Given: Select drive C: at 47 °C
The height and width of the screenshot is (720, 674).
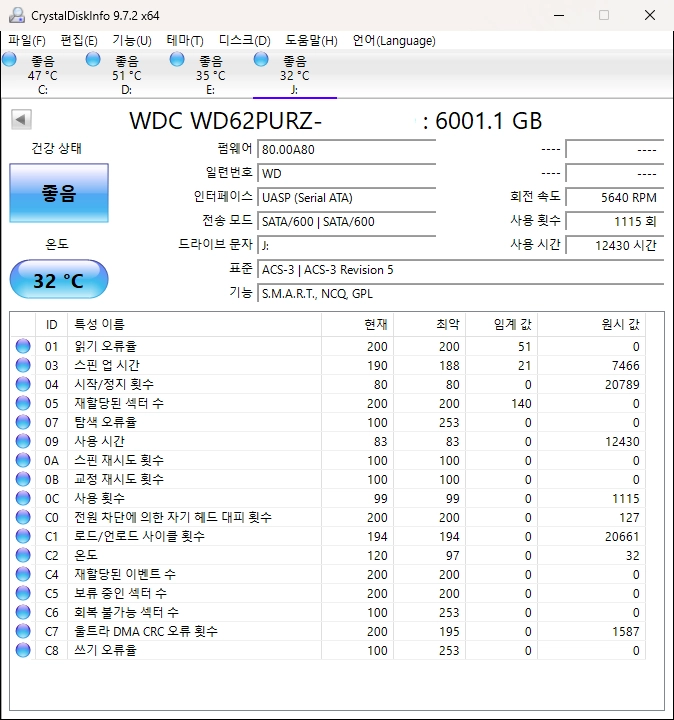Looking at the screenshot, I should (x=43, y=74).
